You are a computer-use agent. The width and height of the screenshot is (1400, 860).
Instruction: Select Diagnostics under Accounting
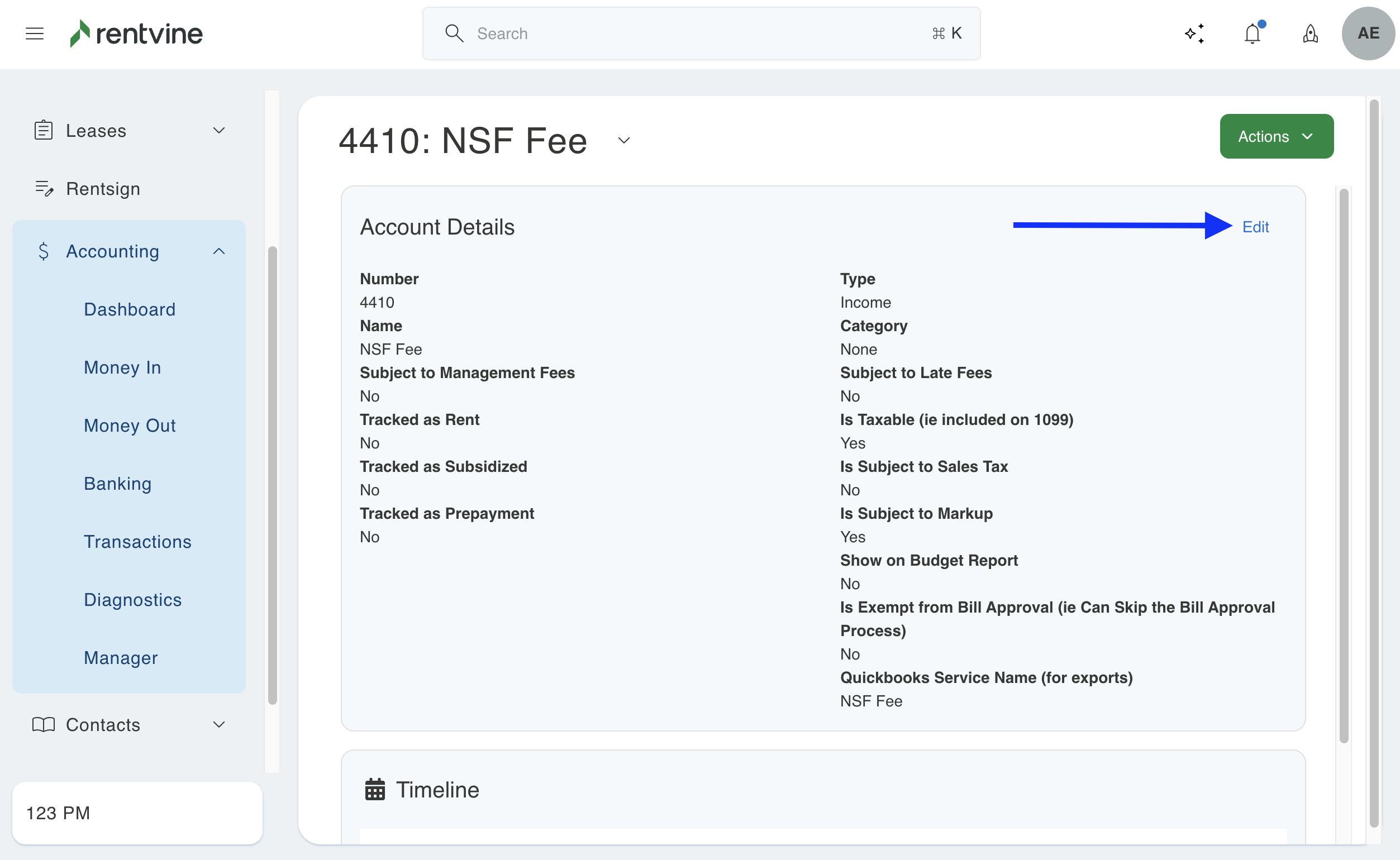coord(132,600)
